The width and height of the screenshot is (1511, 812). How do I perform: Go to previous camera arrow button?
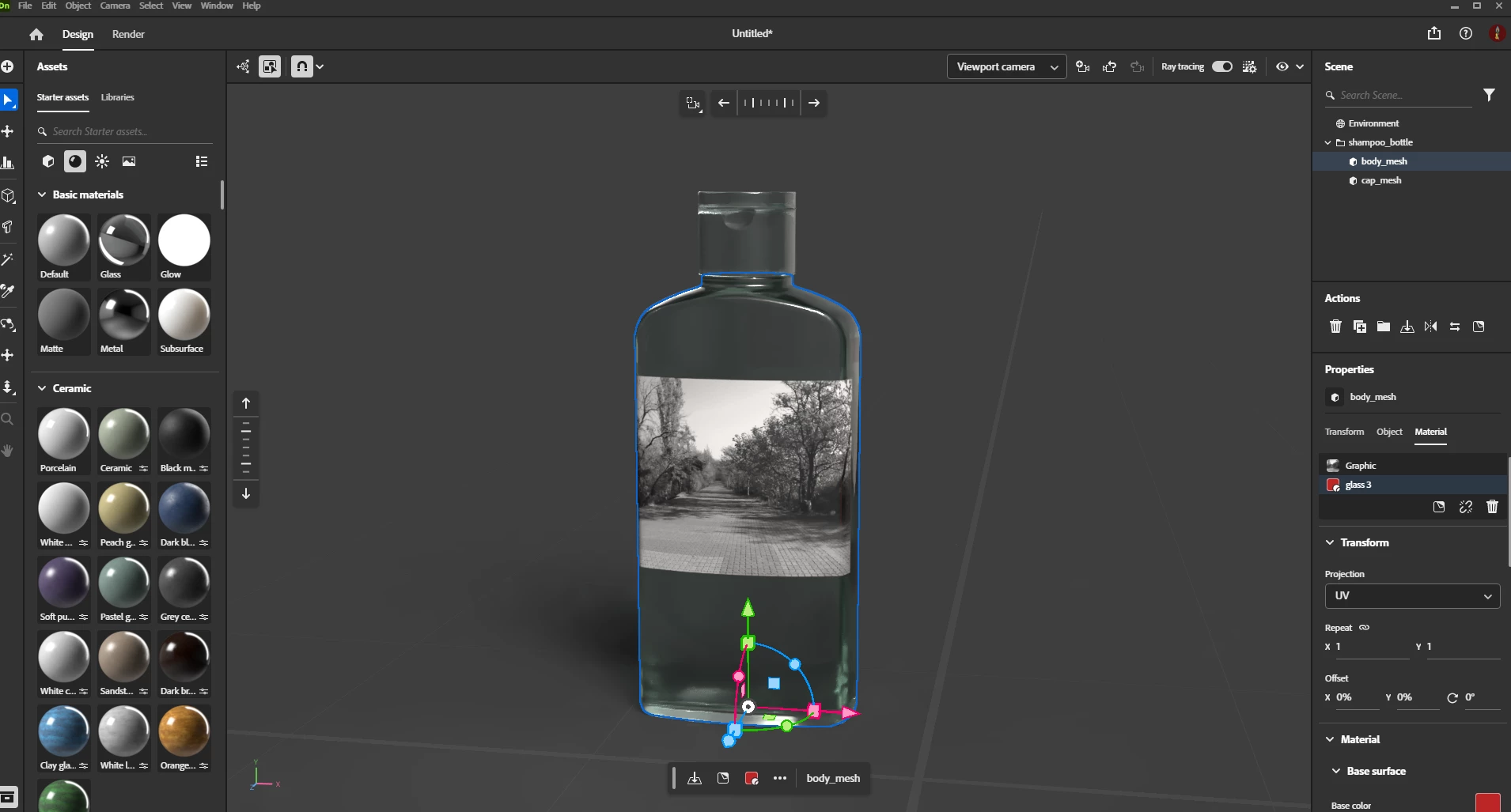724,103
